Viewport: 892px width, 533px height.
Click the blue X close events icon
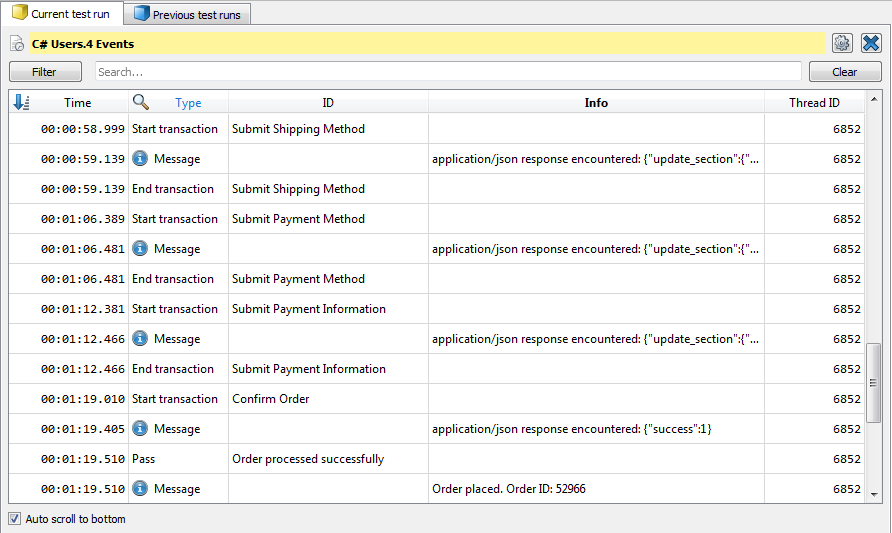point(870,43)
